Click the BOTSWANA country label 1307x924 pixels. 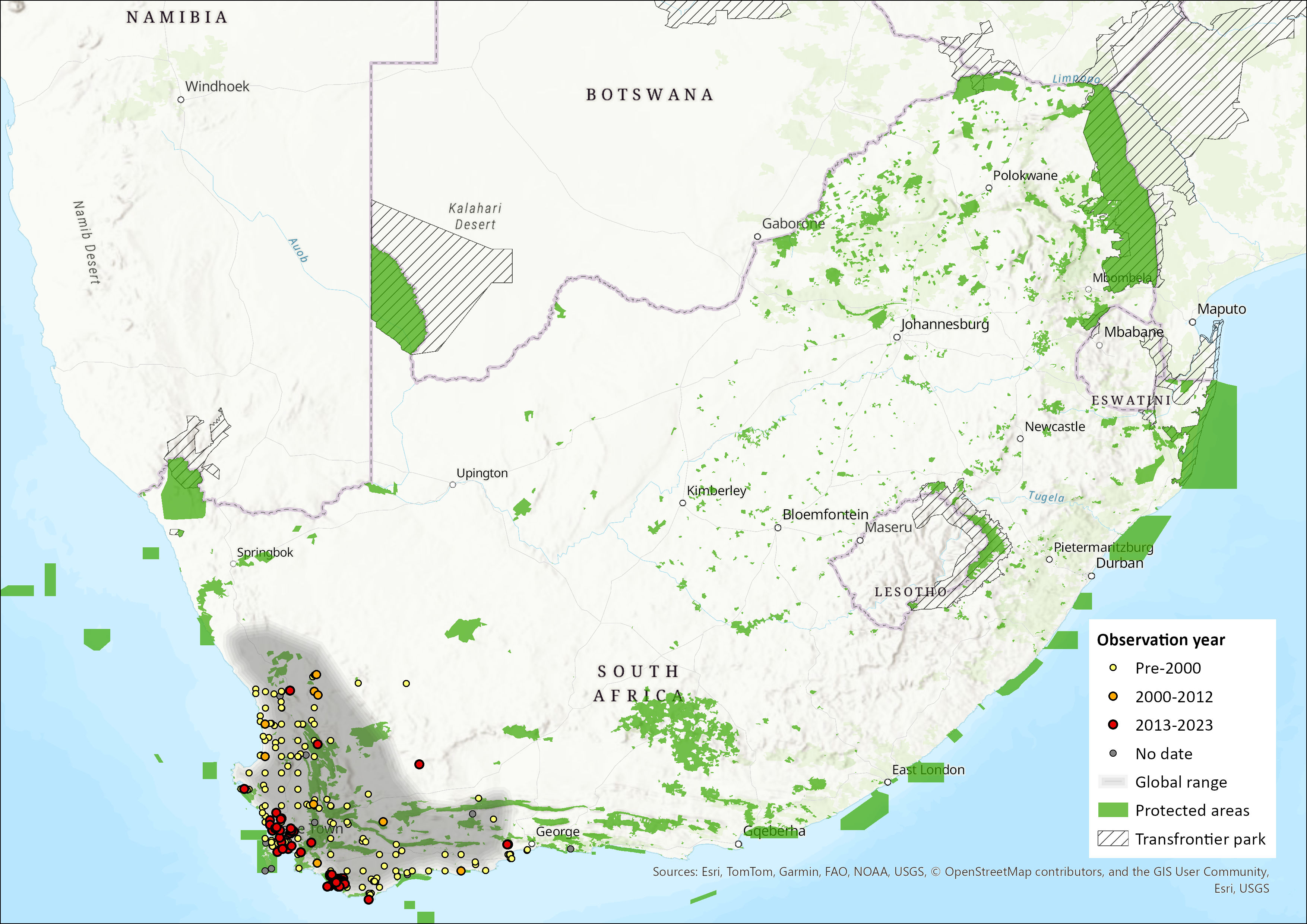[649, 95]
